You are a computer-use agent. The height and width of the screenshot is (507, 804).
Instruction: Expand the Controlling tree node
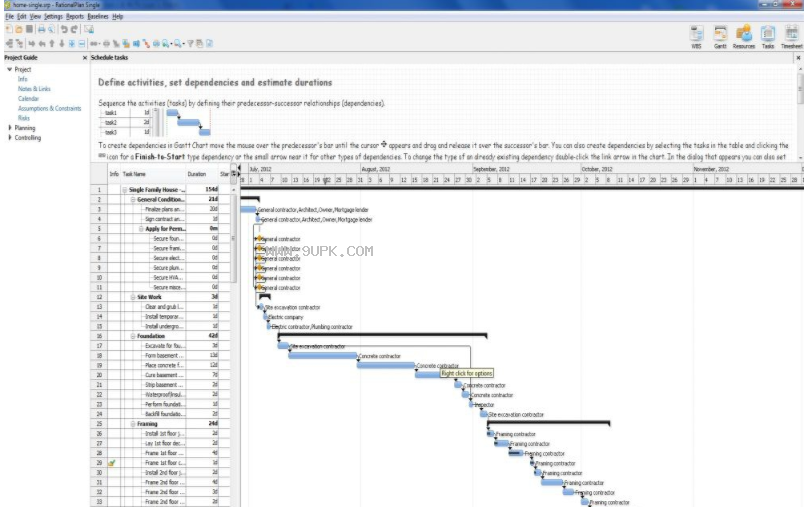[x=10, y=137]
